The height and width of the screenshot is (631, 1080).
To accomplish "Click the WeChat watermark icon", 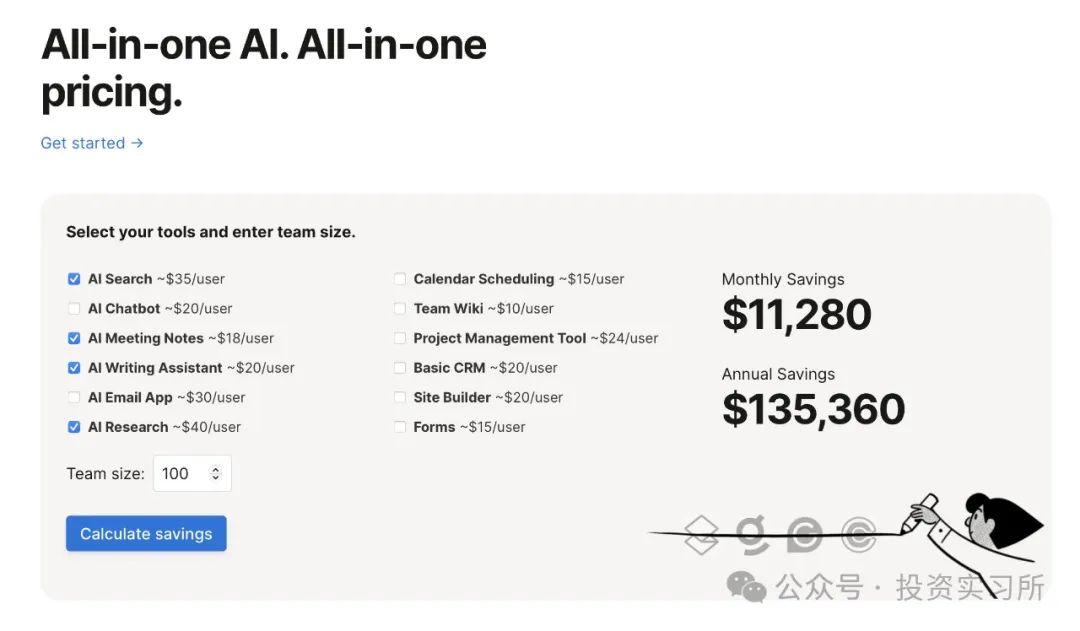I will (747, 586).
